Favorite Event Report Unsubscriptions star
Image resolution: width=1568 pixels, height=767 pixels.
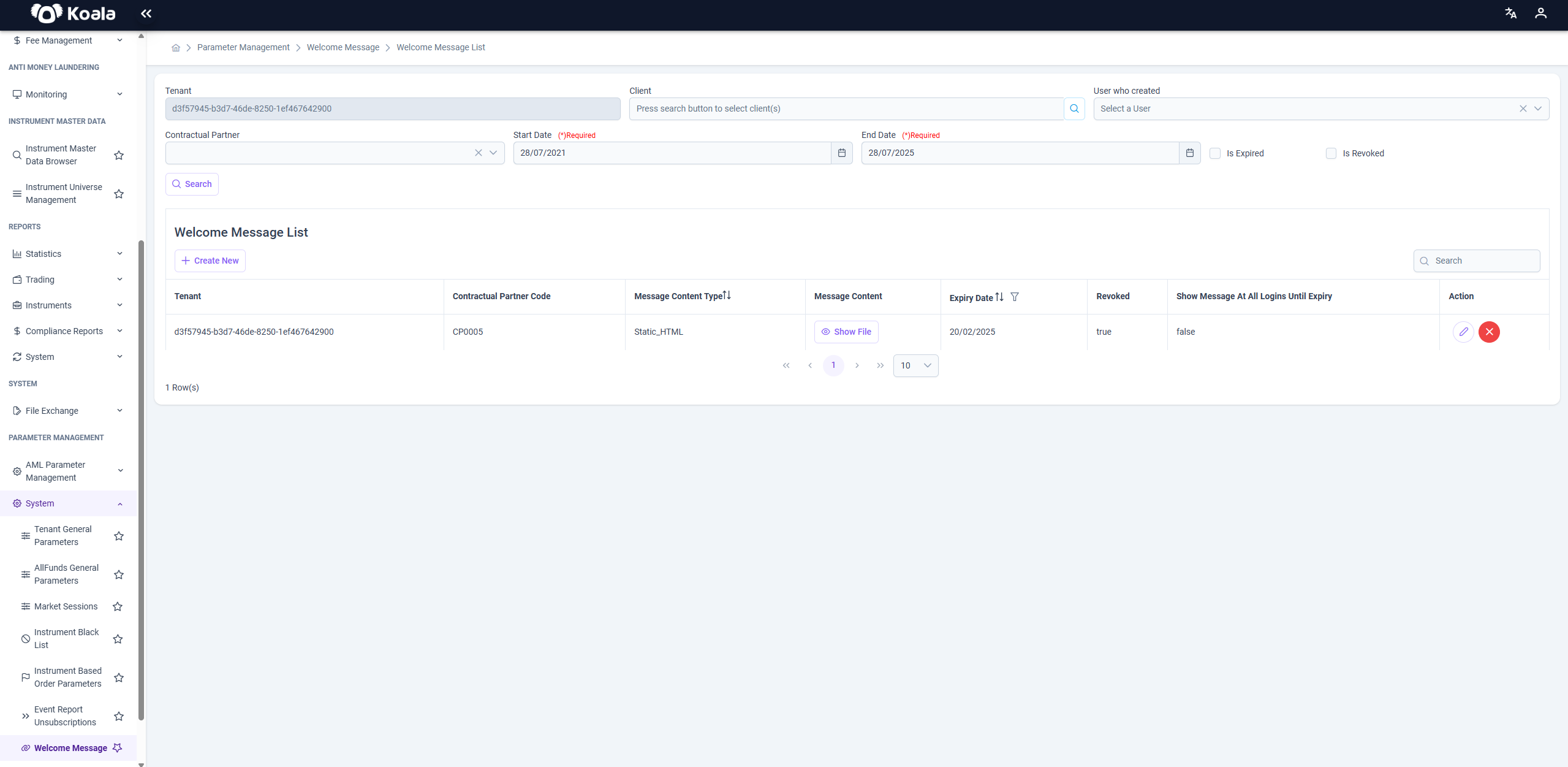point(119,716)
